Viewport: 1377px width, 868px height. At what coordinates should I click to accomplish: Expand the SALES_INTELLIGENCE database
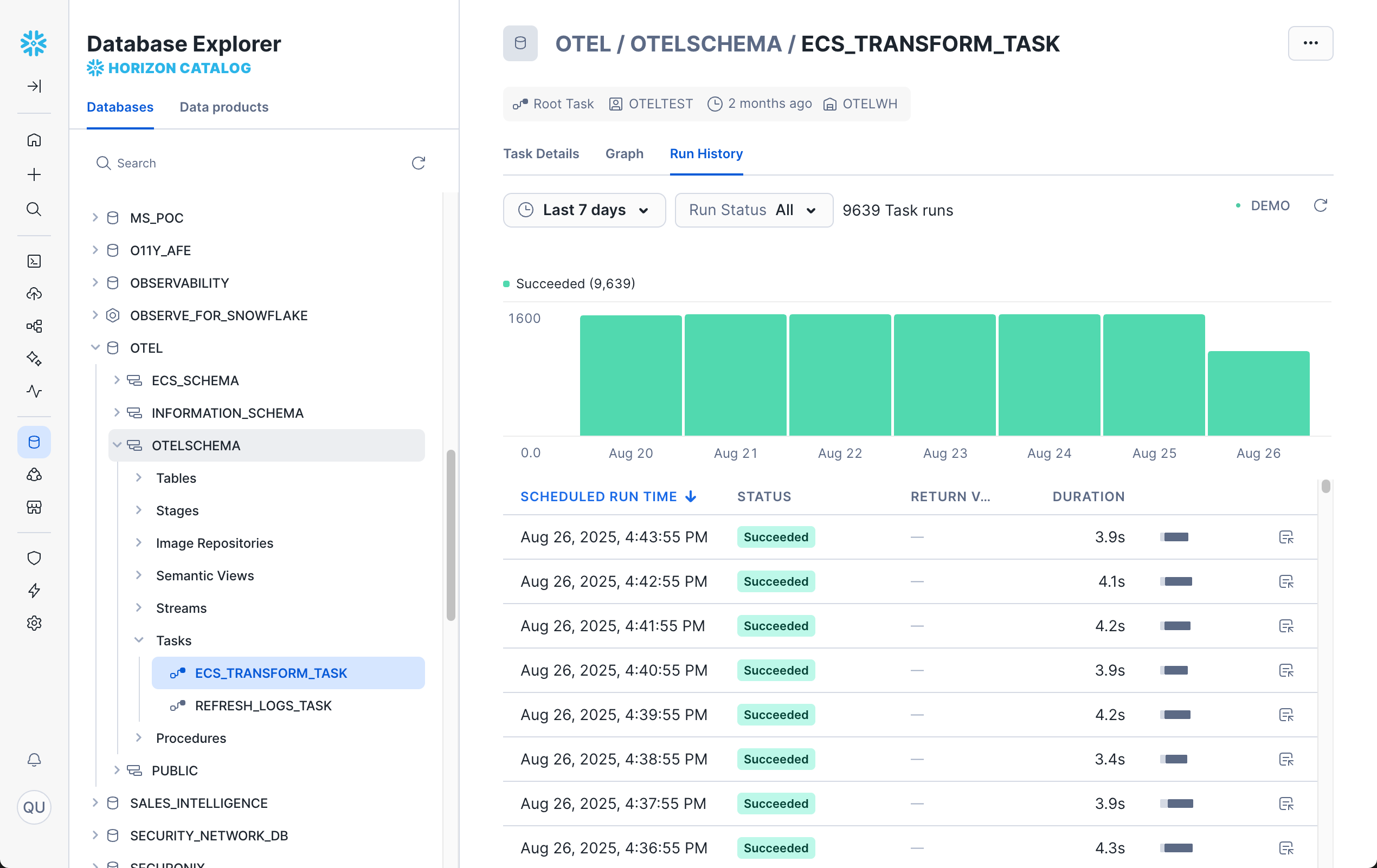95,803
